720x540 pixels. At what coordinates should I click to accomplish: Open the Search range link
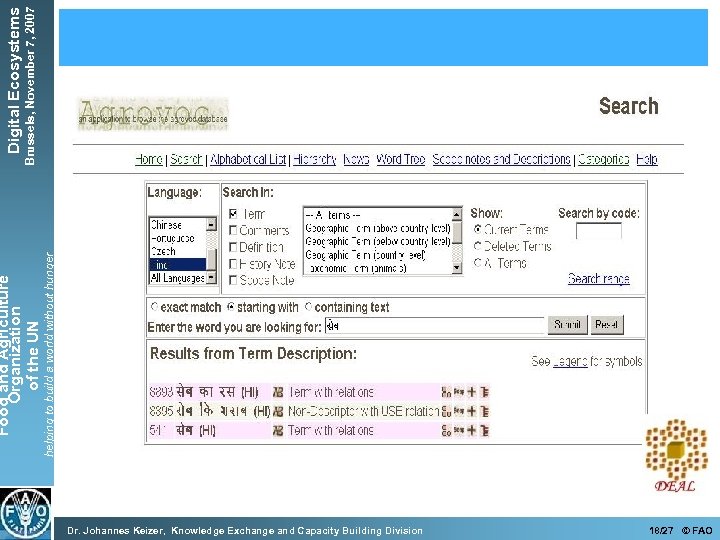point(598,279)
